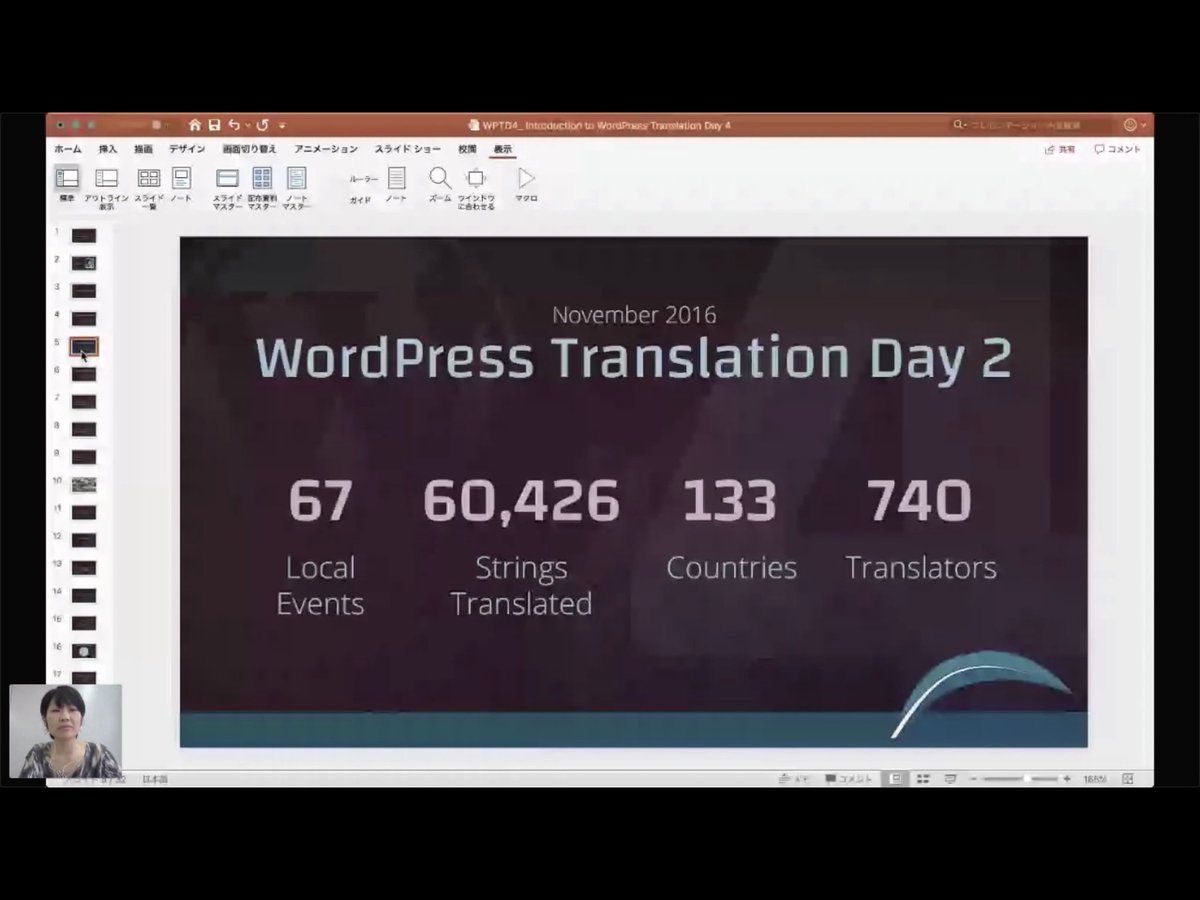Open the 校閲 tab
The width and height of the screenshot is (1200, 900).
pyautogui.click(x=467, y=149)
